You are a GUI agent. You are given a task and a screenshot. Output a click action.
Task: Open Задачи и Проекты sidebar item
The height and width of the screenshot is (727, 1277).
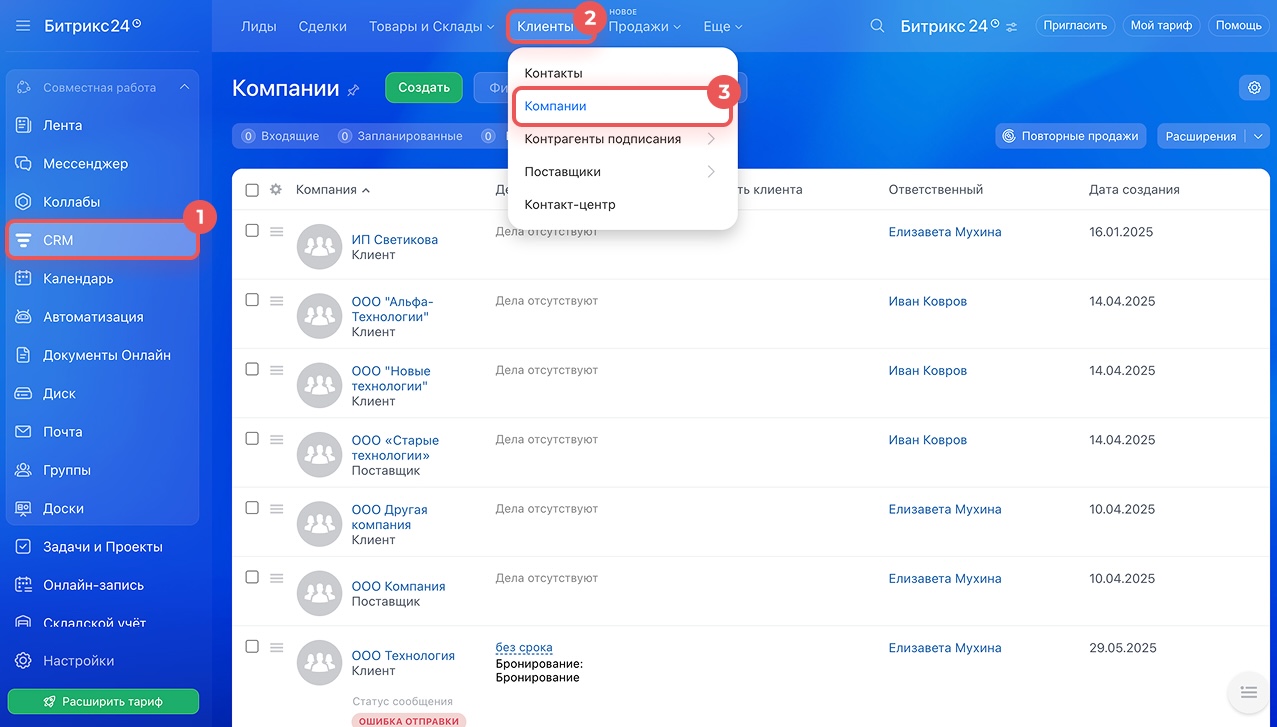point(103,547)
